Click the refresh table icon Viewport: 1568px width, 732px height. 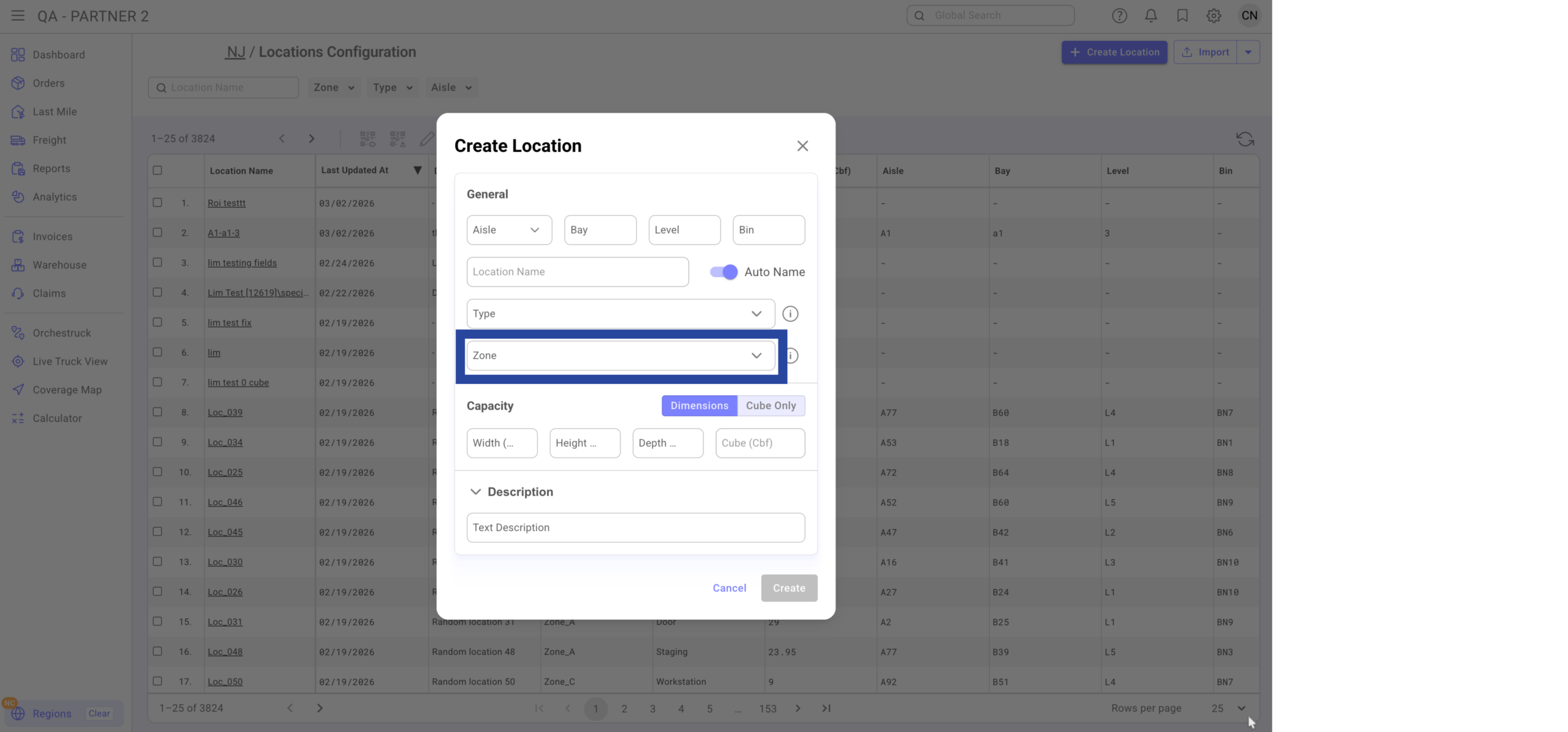(x=1245, y=139)
